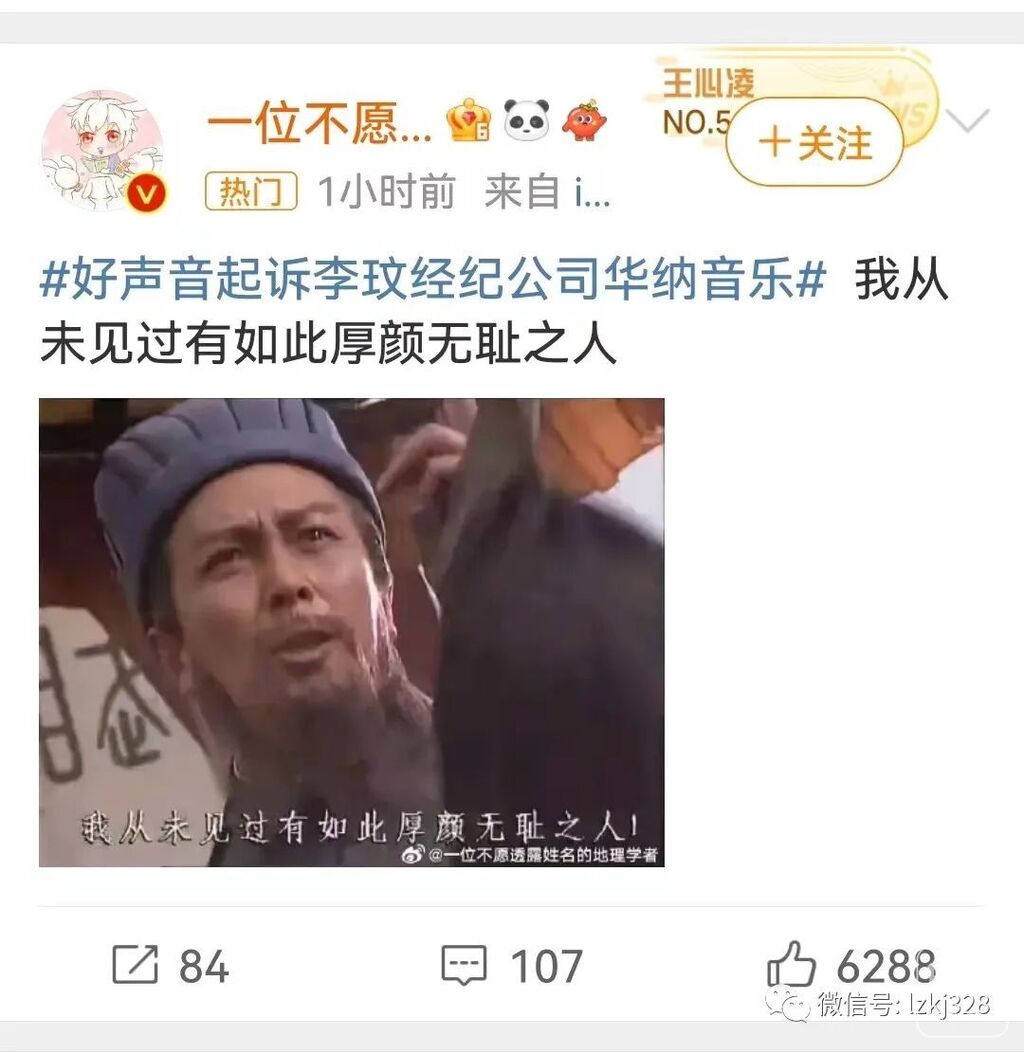1024x1053 pixels.
Task: Open the 一位不愿... username
Action: coord(320,122)
